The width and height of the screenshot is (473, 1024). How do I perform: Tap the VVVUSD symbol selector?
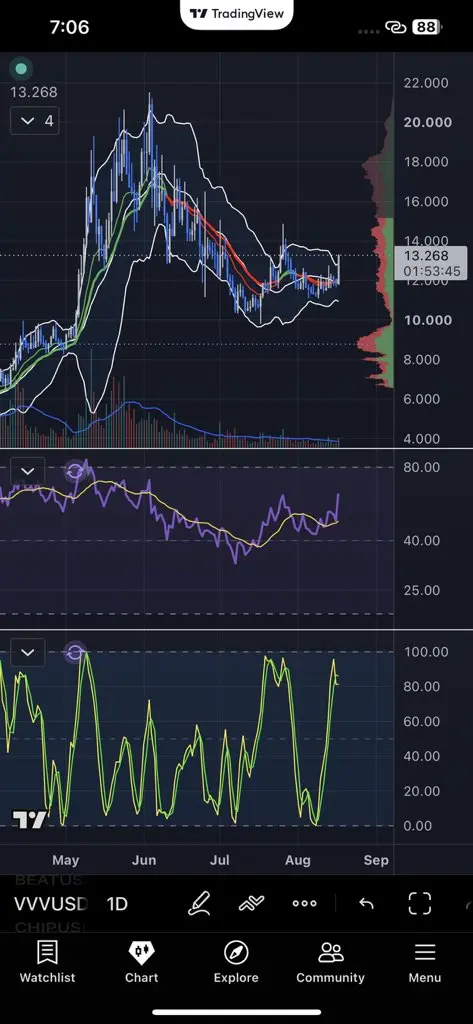click(x=51, y=904)
